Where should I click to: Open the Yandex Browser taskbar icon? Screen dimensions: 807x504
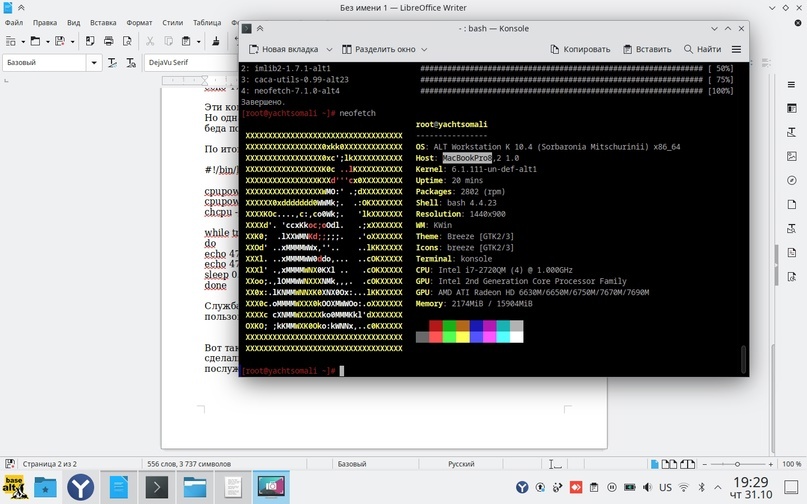(x=80, y=487)
